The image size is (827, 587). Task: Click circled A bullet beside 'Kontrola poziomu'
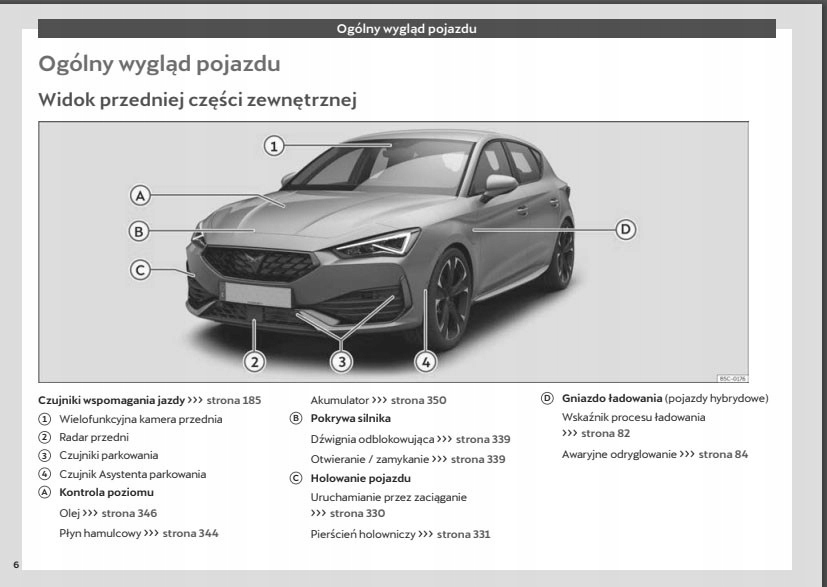(x=44, y=492)
